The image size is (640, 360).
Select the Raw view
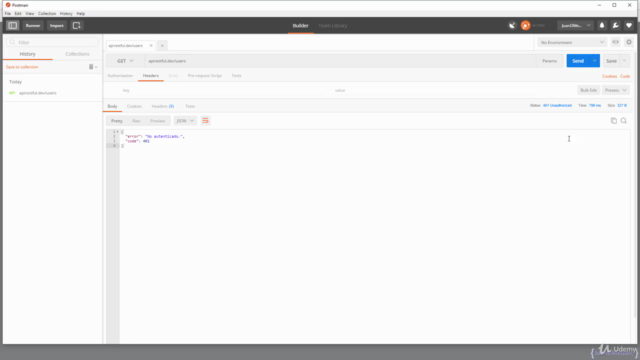coord(136,121)
